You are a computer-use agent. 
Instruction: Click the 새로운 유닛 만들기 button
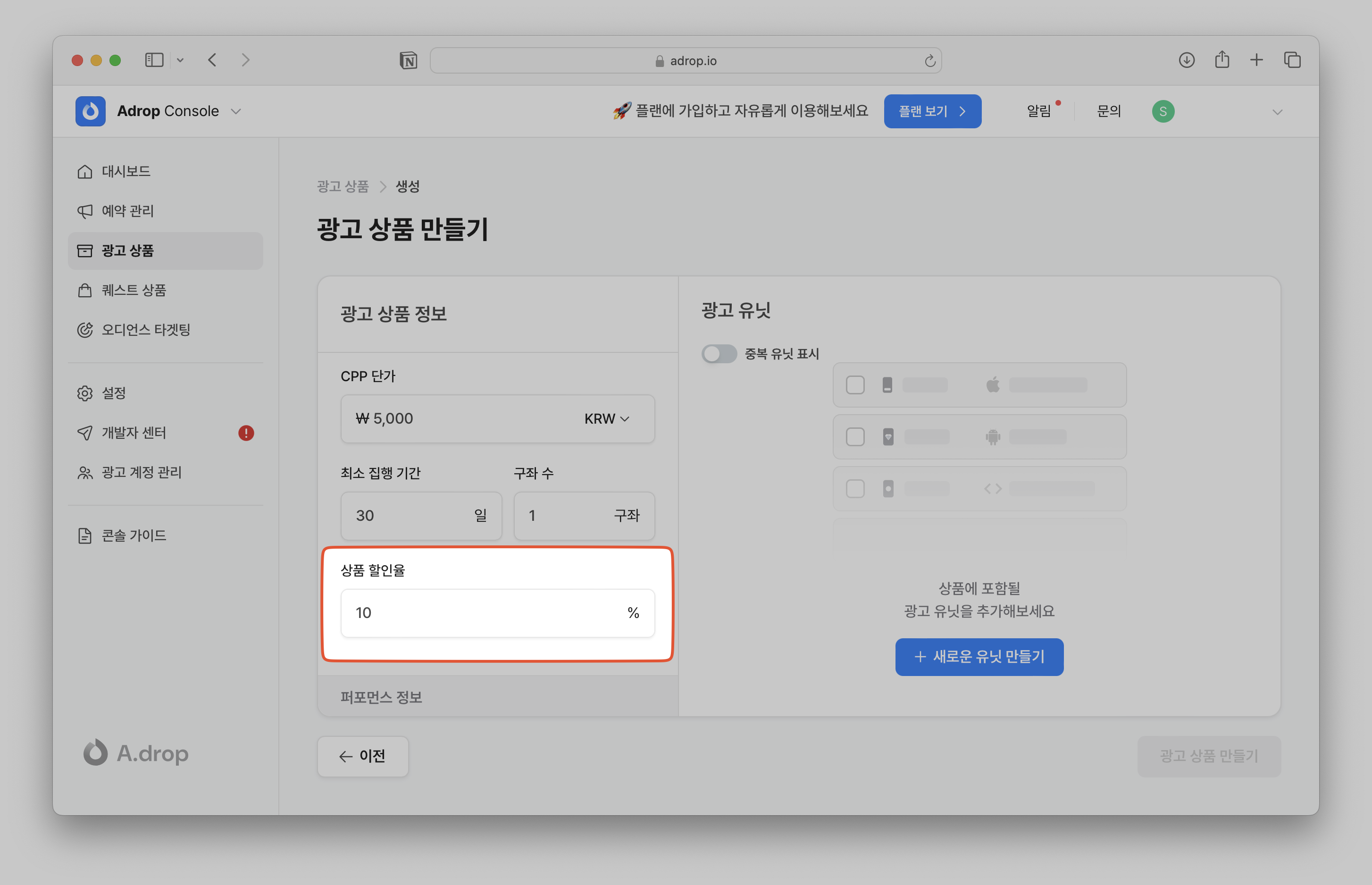tap(979, 656)
